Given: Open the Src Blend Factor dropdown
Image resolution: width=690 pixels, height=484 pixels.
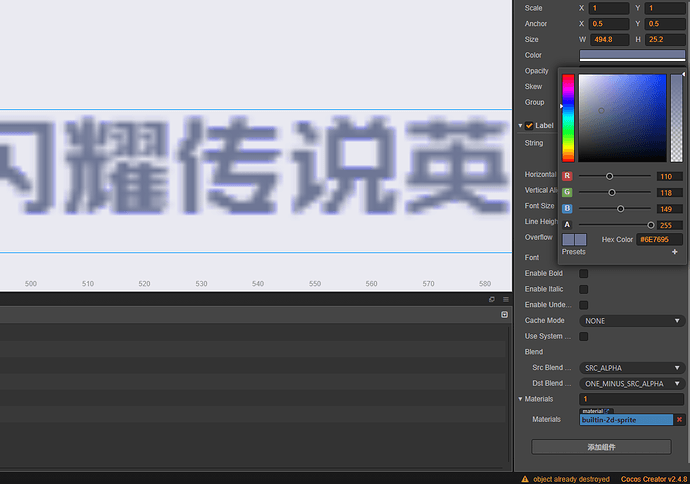Looking at the screenshot, I should tap(632, 368).
